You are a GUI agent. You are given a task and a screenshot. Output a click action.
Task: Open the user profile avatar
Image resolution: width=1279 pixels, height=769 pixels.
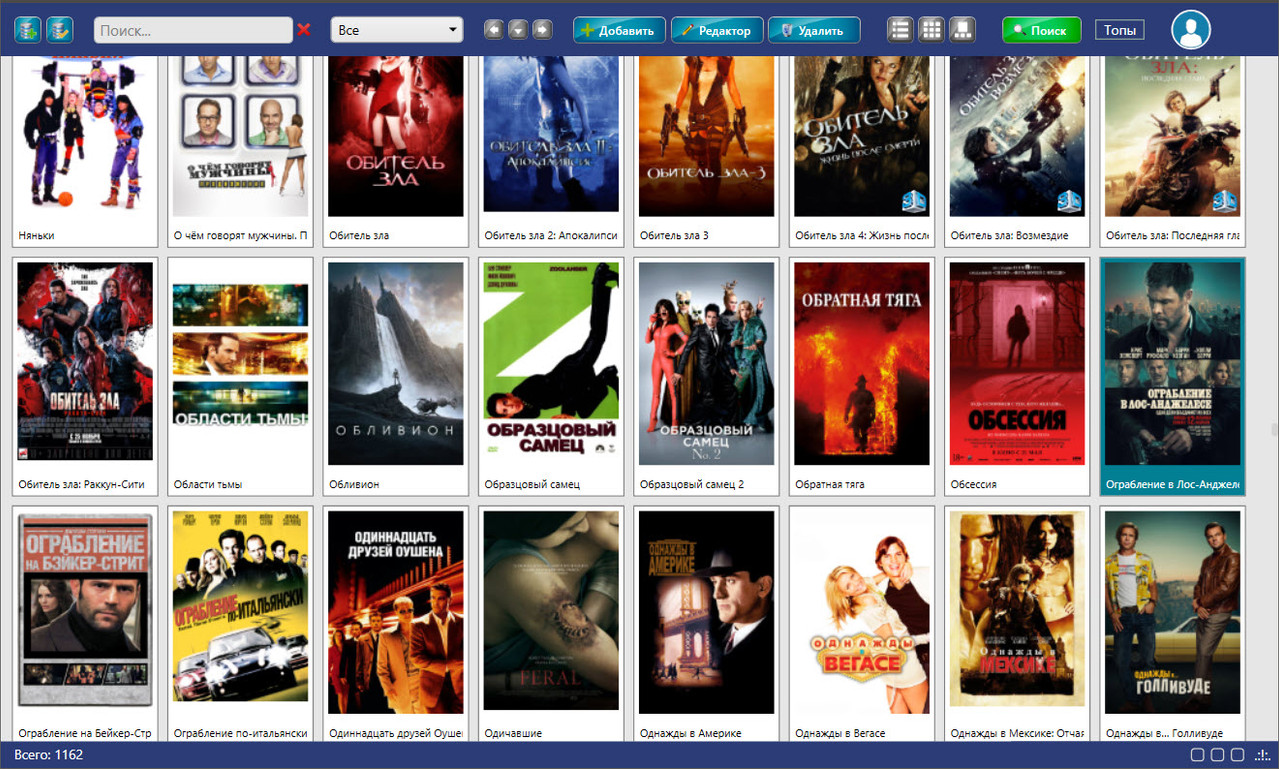tap(1190, 30)
